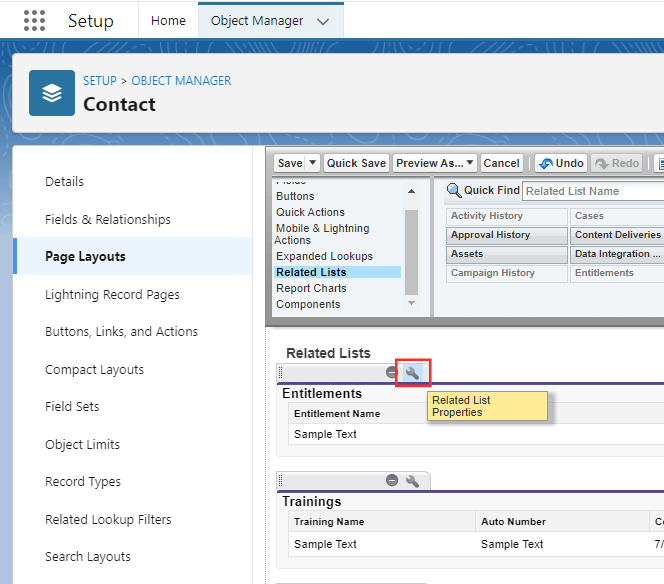664x584 pixels.
Task: Open Buttons, Links, and Actions
Action: (x=122, y=331)
